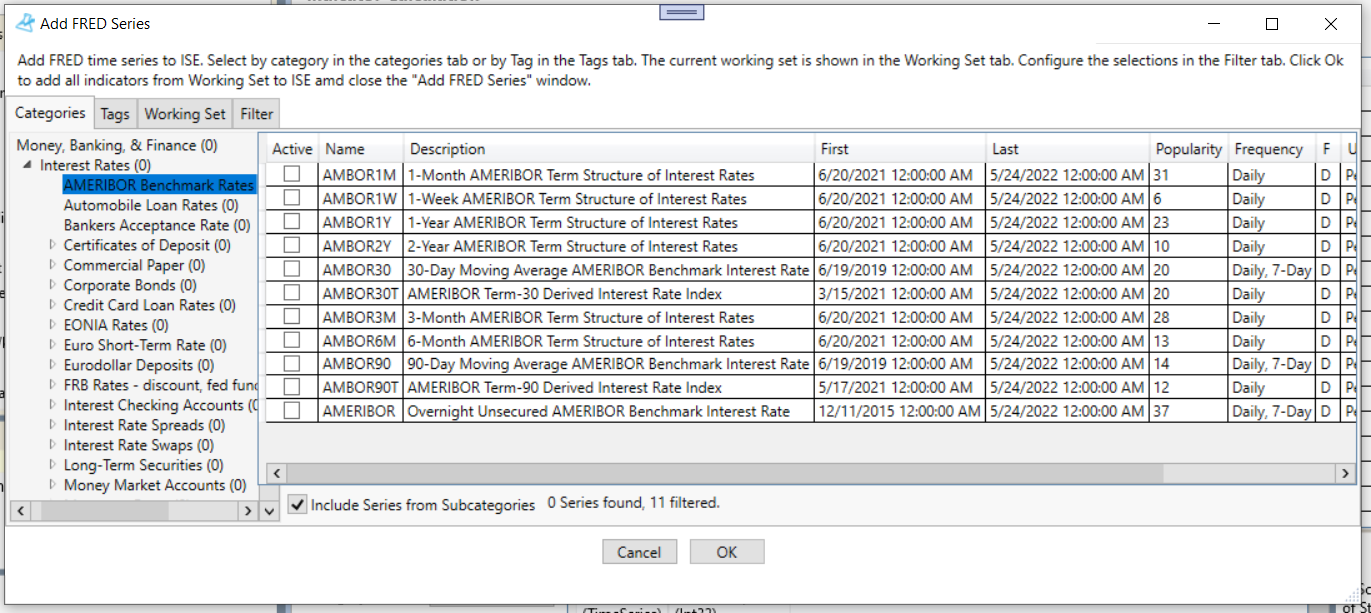The image size is (1371, 613).
Task: Uncheck Include Series from Subcategories
Action: click(x=297, y=504)
